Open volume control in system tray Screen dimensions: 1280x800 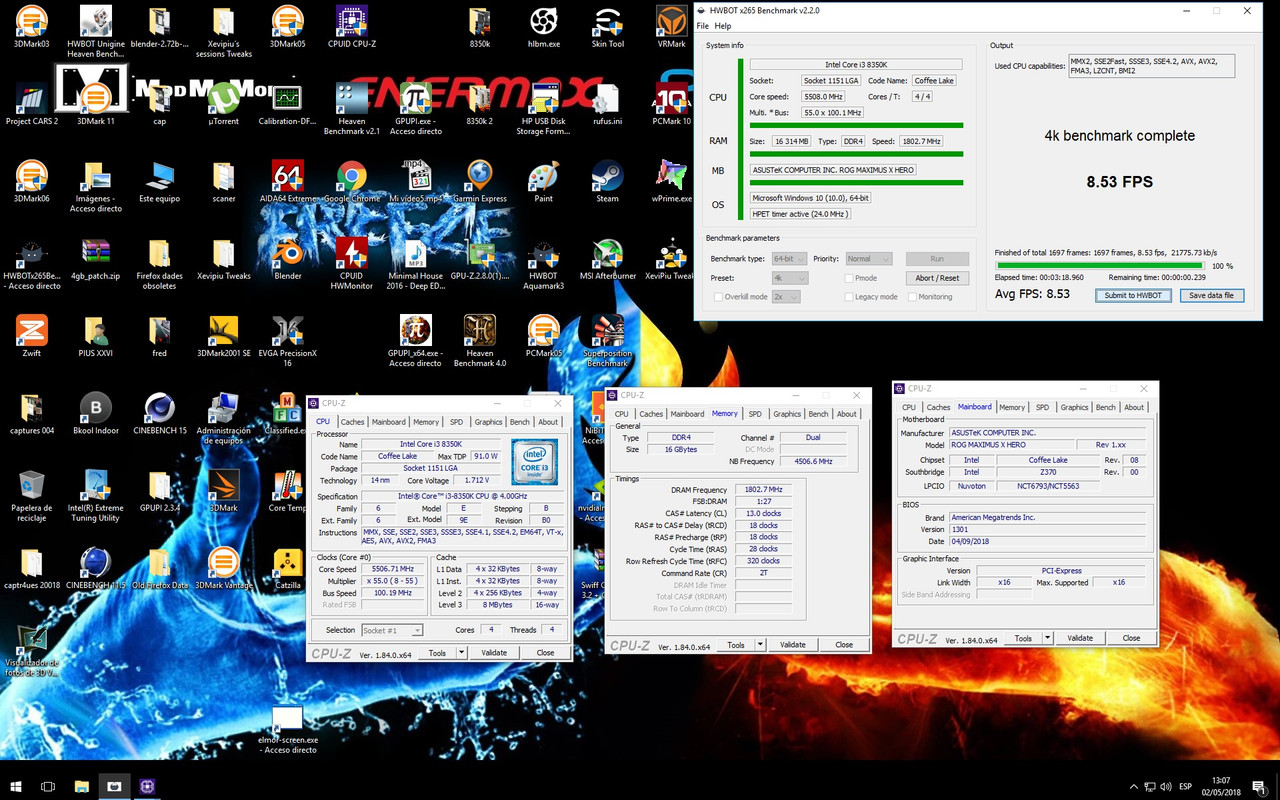1165,787
